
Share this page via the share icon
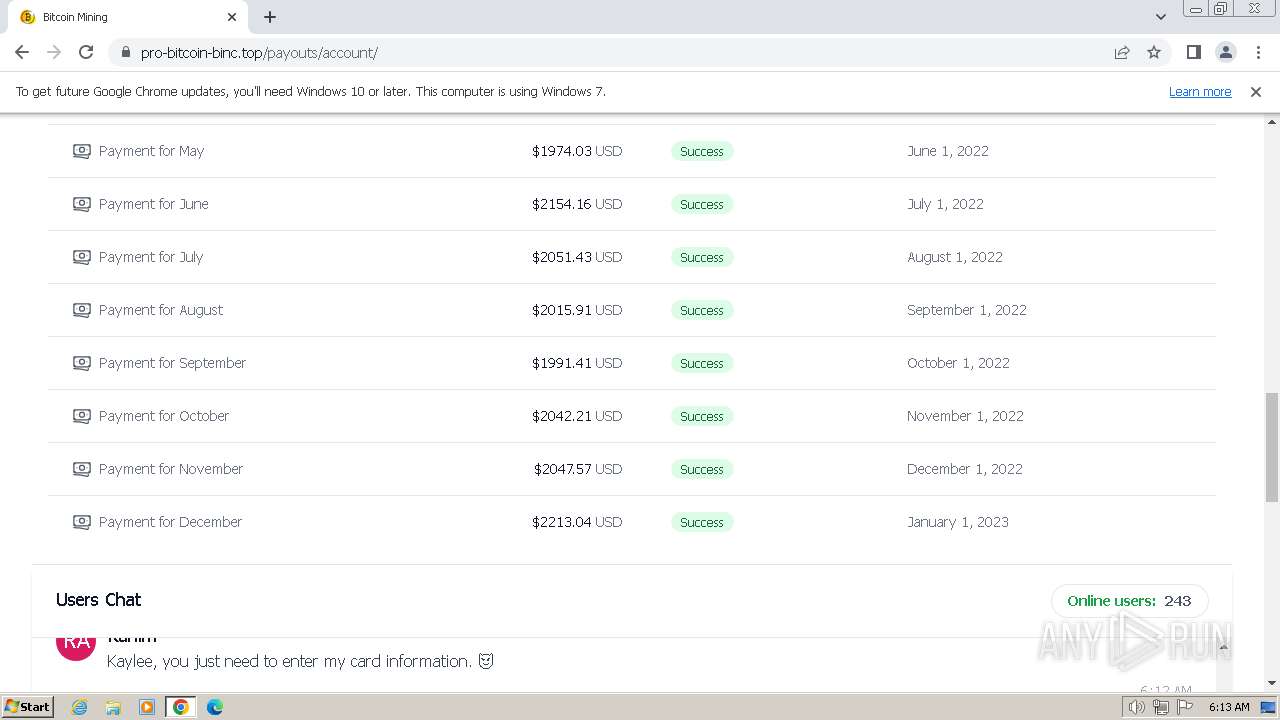tap(1122, 52)
